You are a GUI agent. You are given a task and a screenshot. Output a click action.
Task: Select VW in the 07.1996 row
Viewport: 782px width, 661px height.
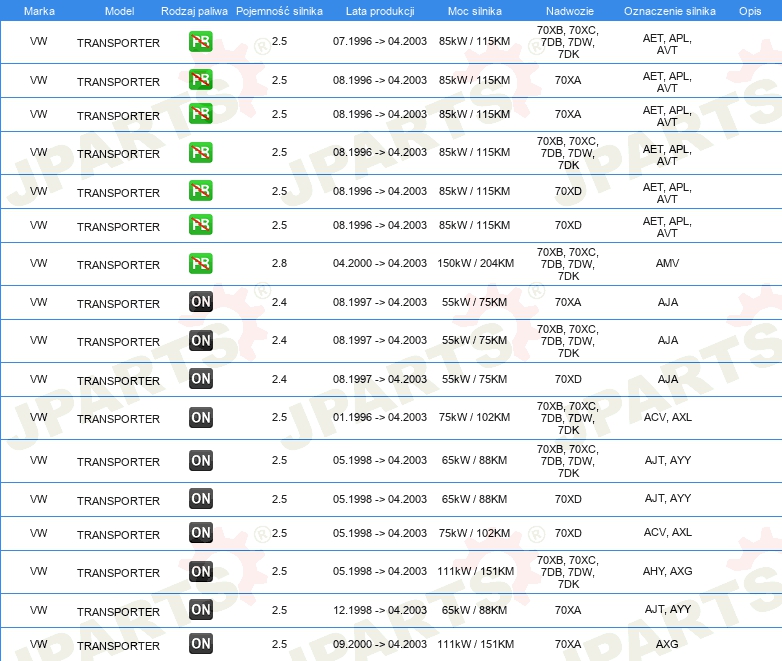(38, 41)
